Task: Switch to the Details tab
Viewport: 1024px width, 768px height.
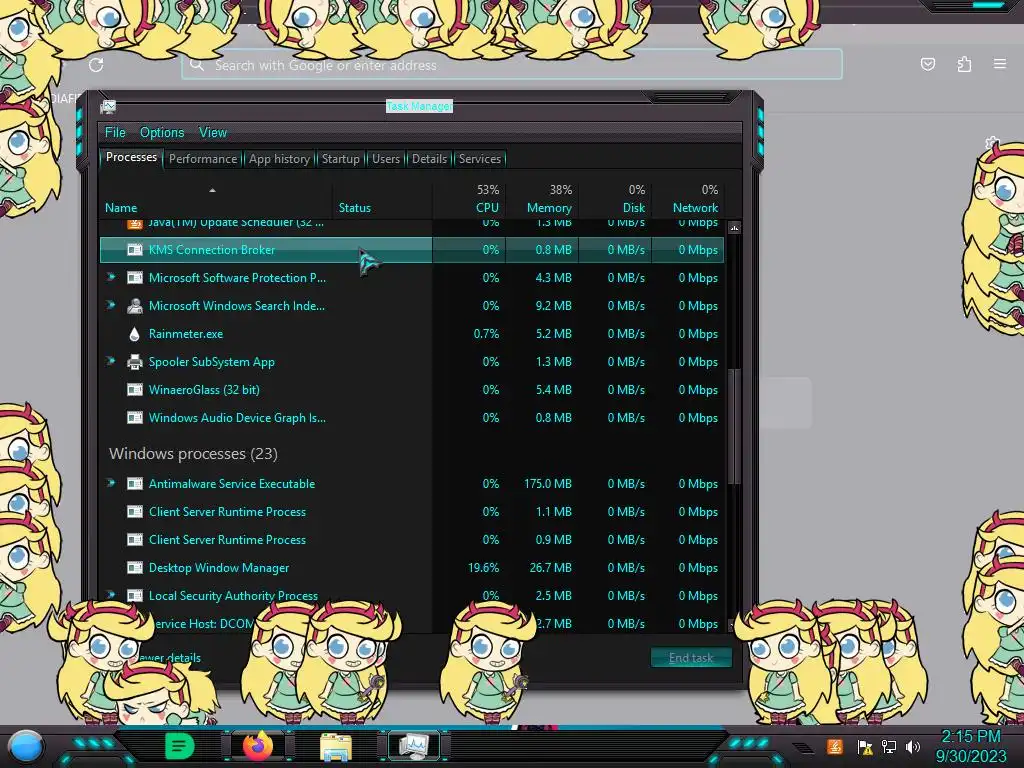Action: (430, 159)
